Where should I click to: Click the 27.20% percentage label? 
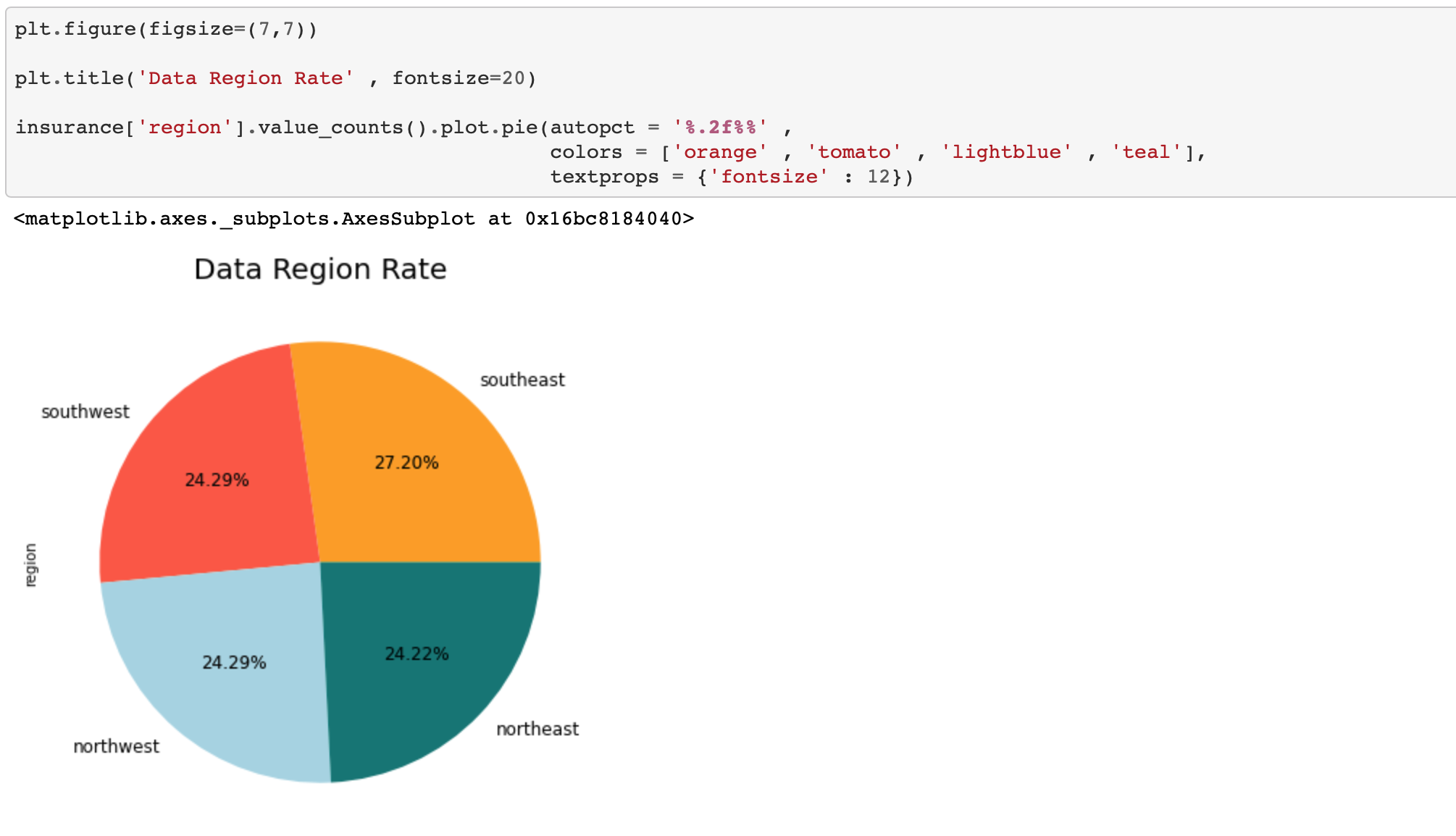pyautogui.click(x=406, y=463)
